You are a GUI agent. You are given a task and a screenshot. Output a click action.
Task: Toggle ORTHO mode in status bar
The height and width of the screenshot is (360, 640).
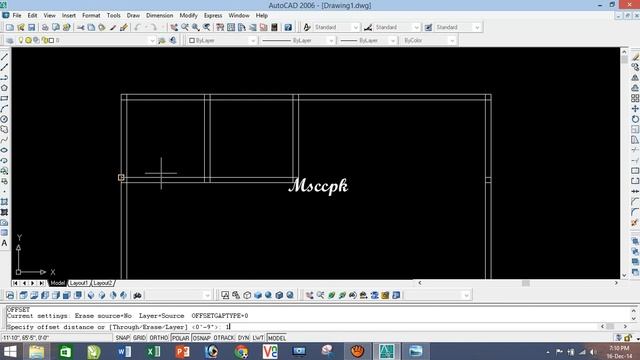tap(158, 338)
